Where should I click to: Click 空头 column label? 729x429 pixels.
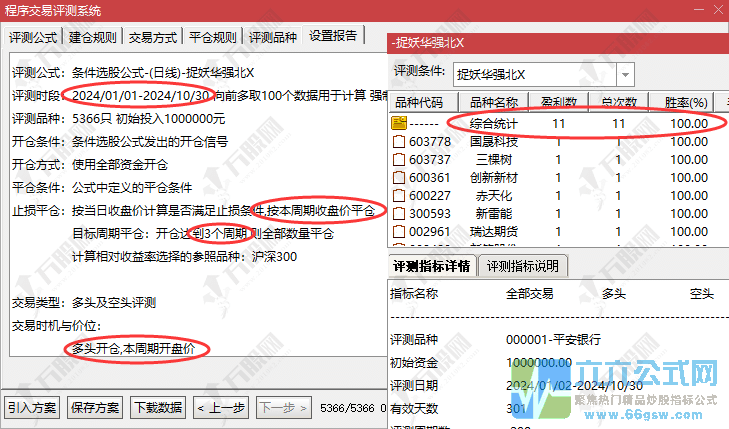(x=702, y=294)
